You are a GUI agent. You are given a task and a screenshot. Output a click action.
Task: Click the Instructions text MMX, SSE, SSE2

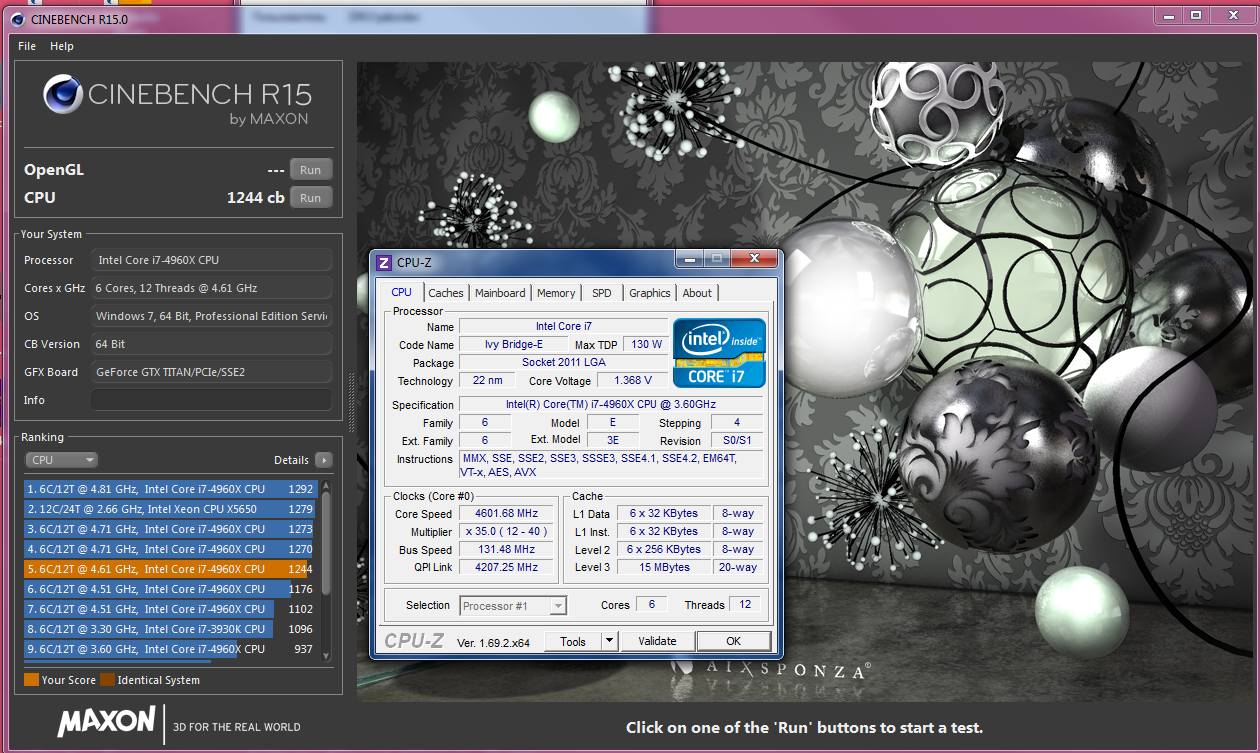pos(611,465)
